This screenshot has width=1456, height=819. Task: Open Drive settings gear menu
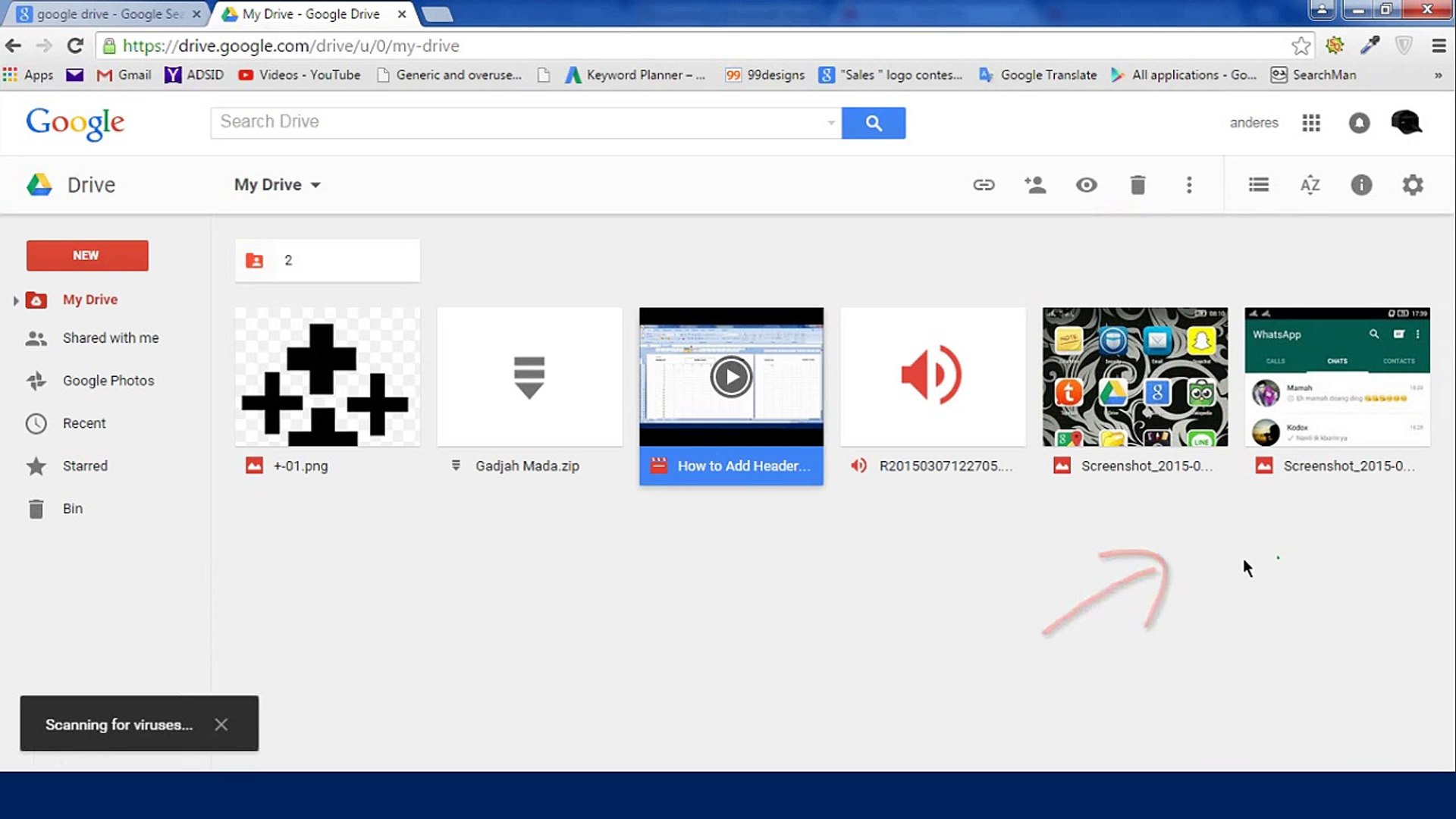tap(1412, 185)
